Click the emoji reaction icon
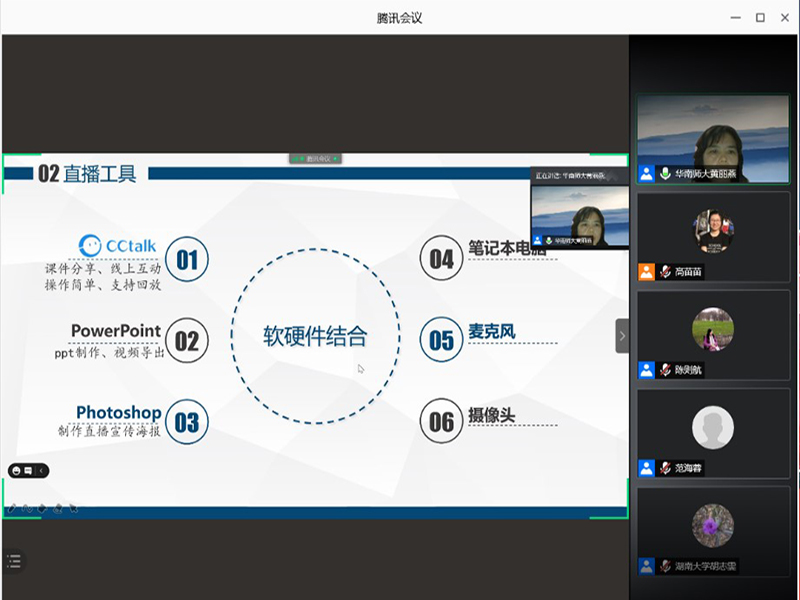Screen dimensions: 800x600 point(16,470)
